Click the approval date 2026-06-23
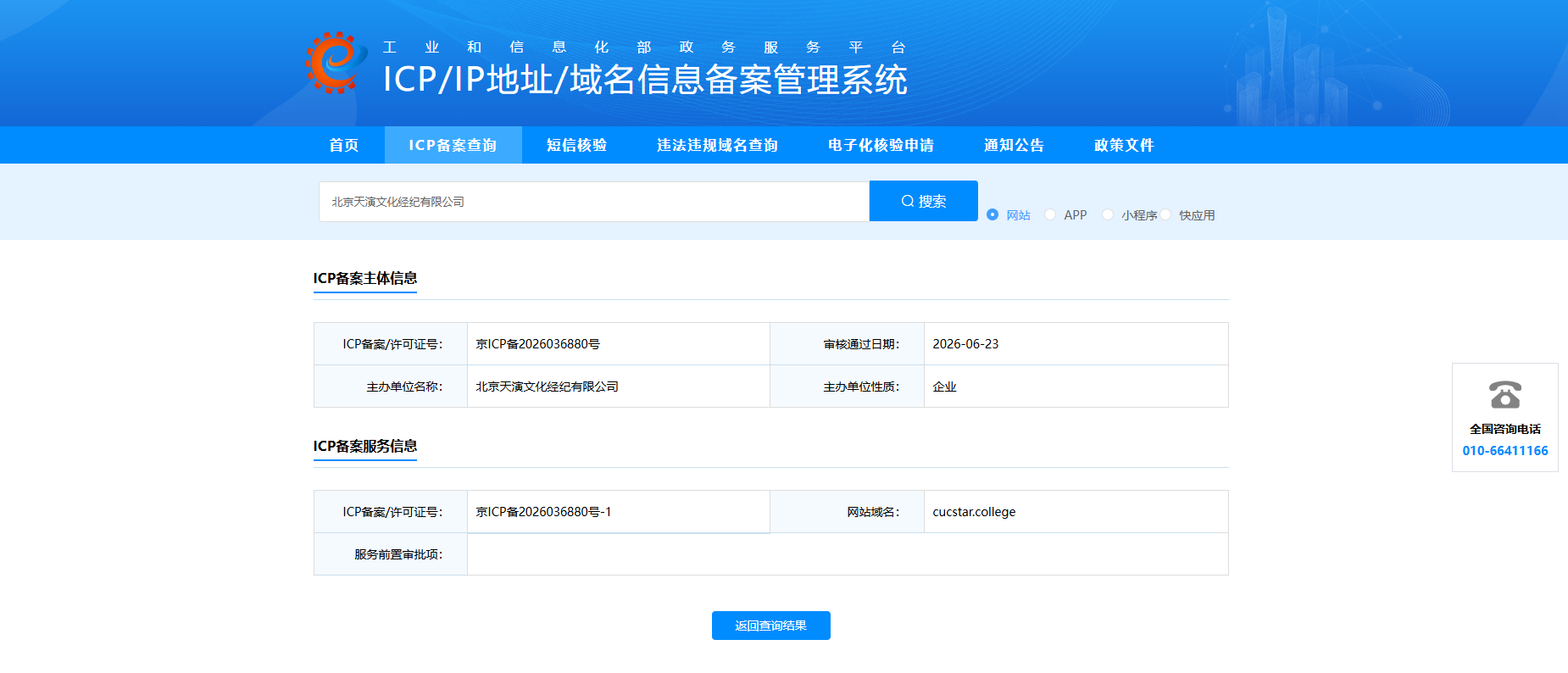 [x=965, y=344]
